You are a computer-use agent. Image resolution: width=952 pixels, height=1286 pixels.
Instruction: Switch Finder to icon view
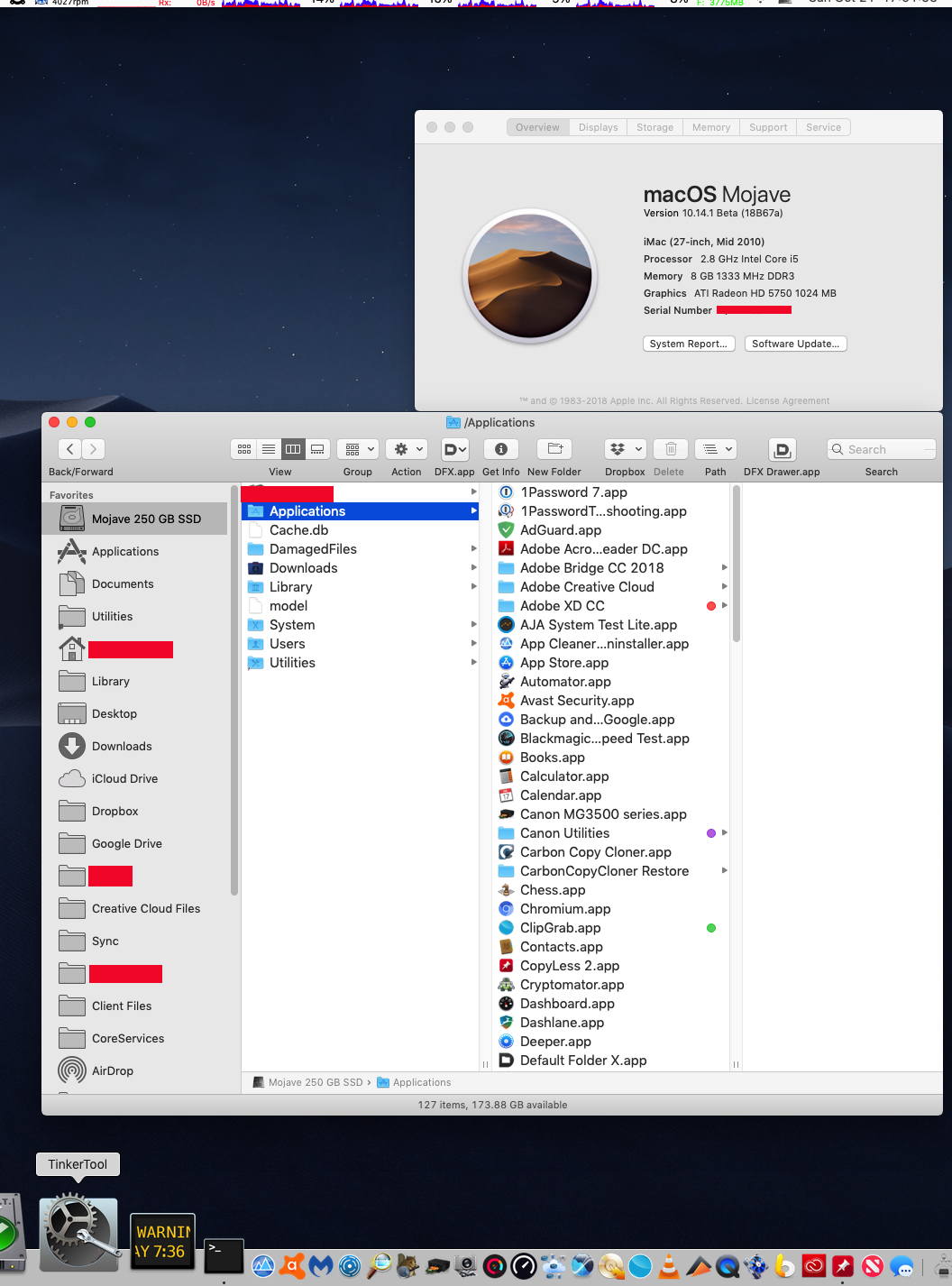tap(244, 449)
